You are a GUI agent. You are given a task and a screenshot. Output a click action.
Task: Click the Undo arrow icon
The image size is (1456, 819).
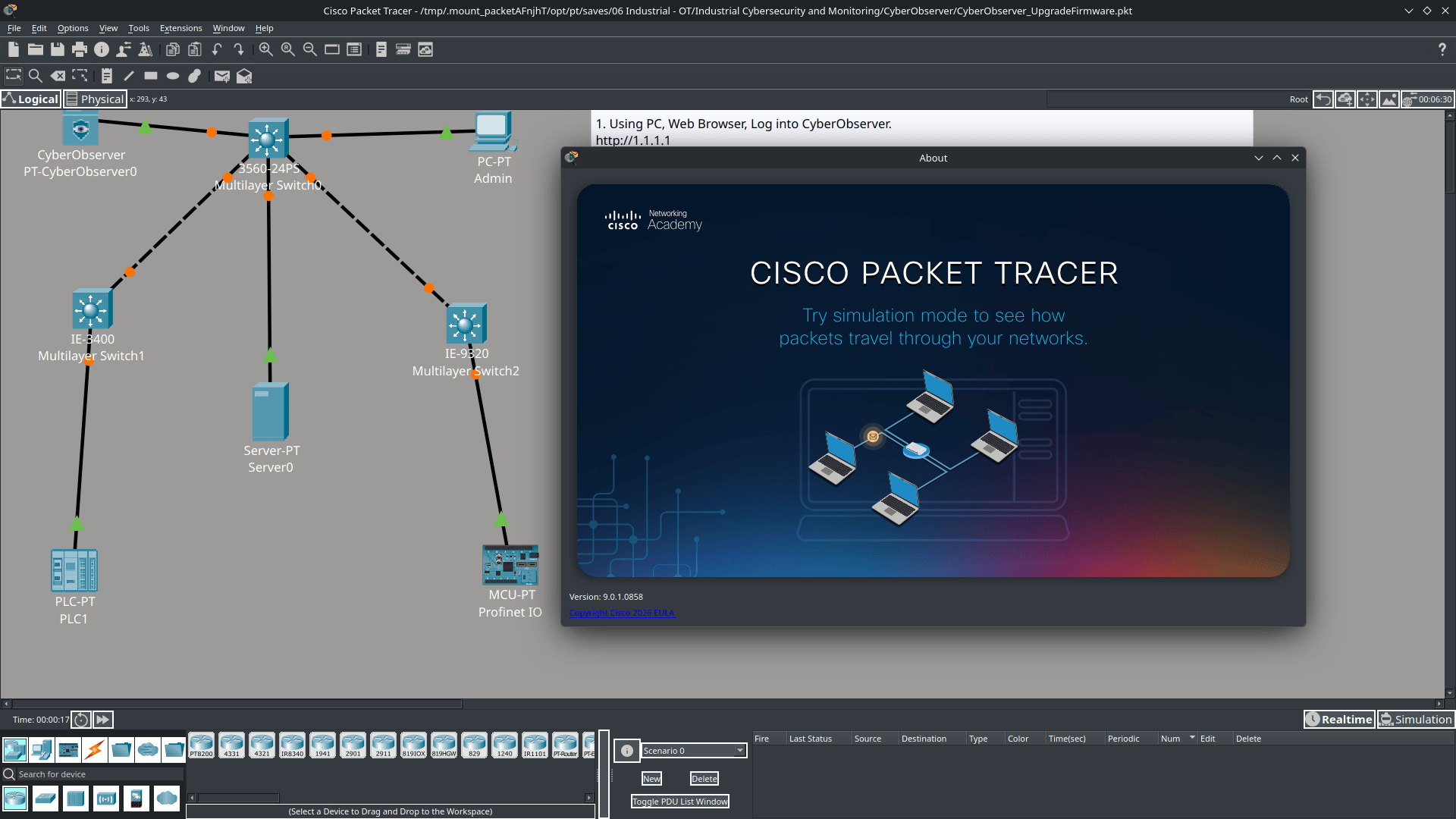pyautogui.click(x=217, y=49)
